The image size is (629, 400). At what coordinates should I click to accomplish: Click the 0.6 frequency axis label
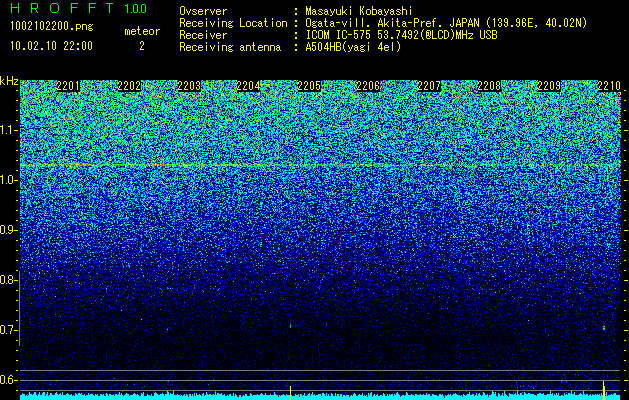click(8, 380)
